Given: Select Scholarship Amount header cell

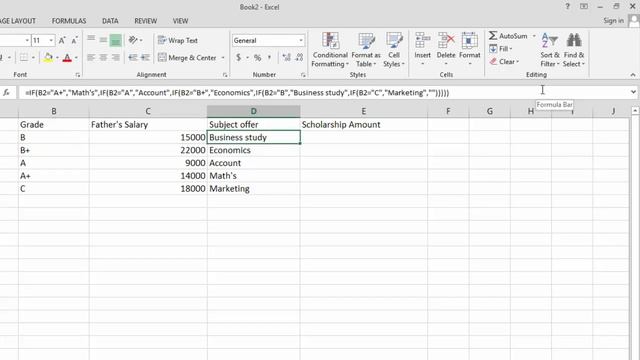Looking at the screenshot, I should (363, 124).
